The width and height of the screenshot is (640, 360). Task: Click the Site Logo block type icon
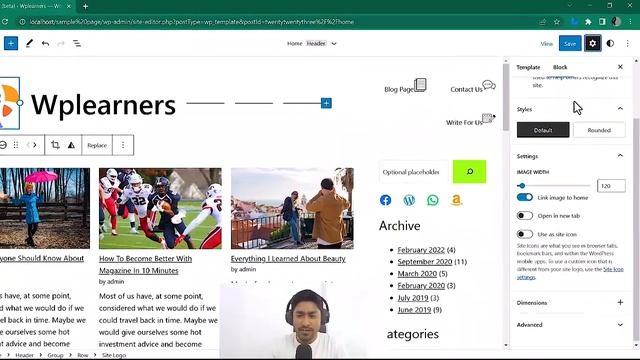[3, 145]
